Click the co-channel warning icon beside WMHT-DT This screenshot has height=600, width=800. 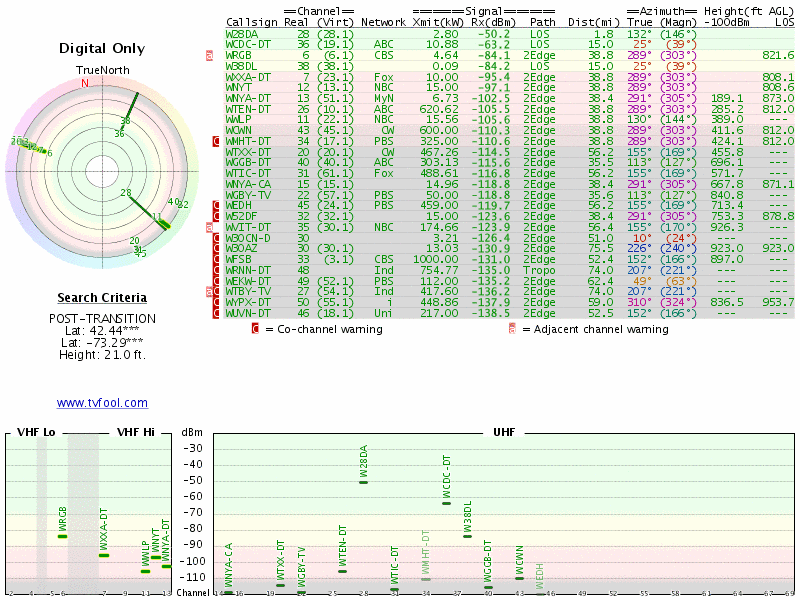click(216, 142)
